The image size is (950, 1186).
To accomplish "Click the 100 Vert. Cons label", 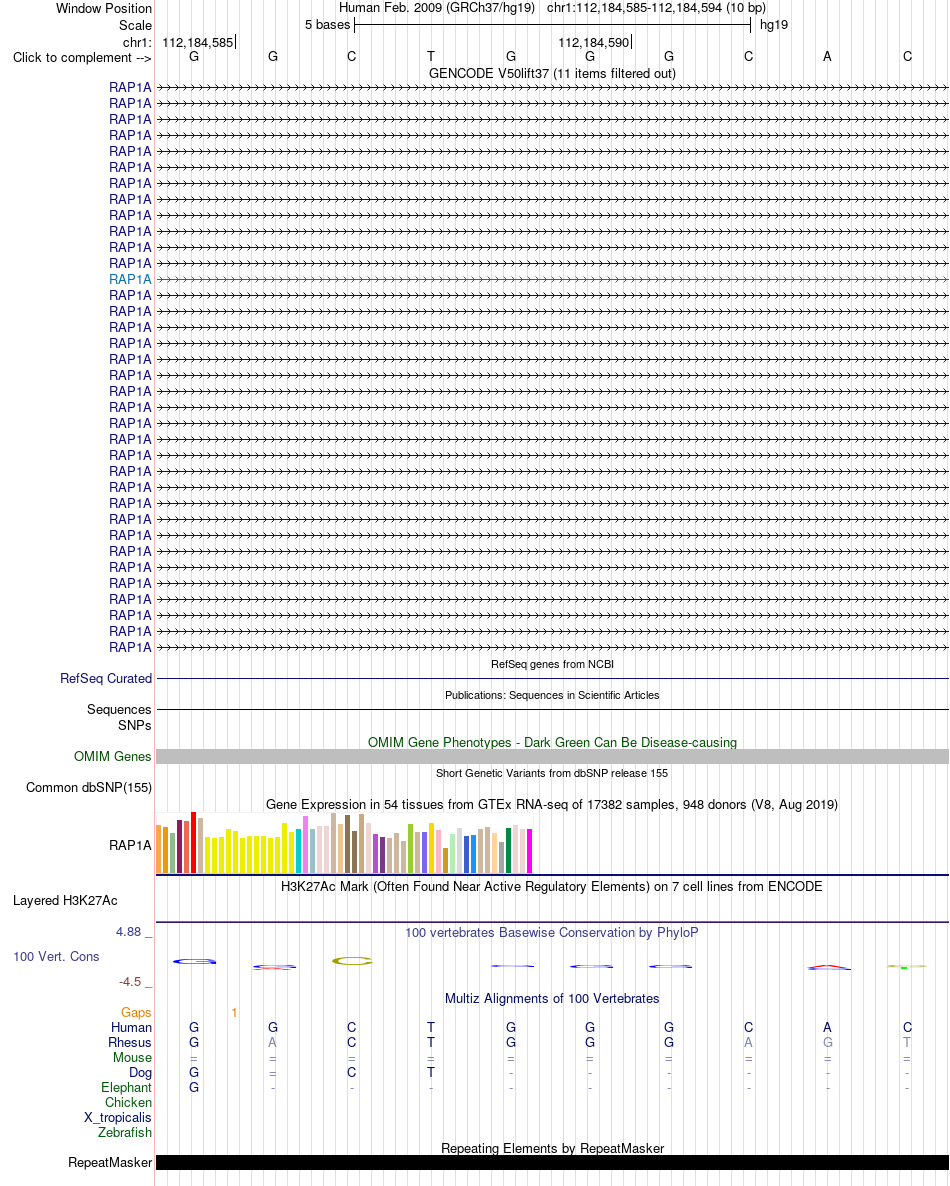I will click(56, 957).
